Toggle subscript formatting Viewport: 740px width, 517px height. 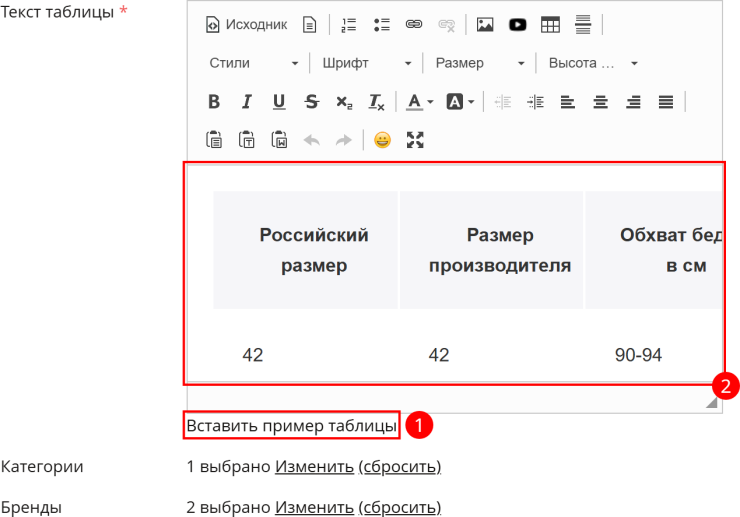[x=344, y=102]
